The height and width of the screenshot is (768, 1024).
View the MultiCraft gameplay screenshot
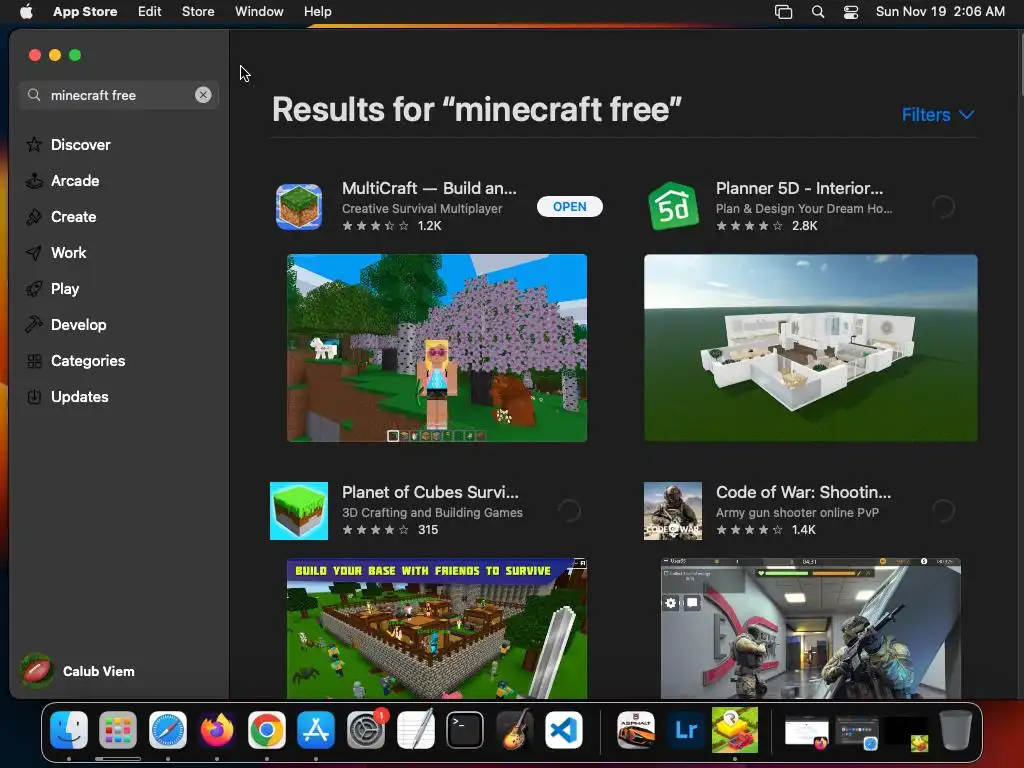tap(437, 348)
